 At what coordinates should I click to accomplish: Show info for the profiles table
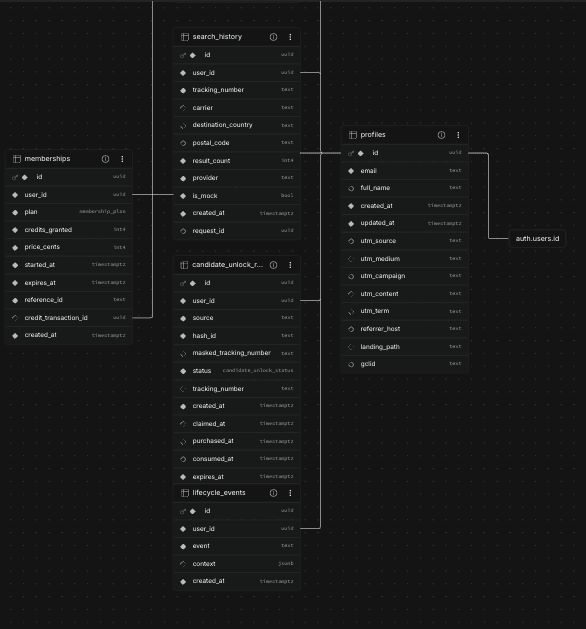(441, 135)
